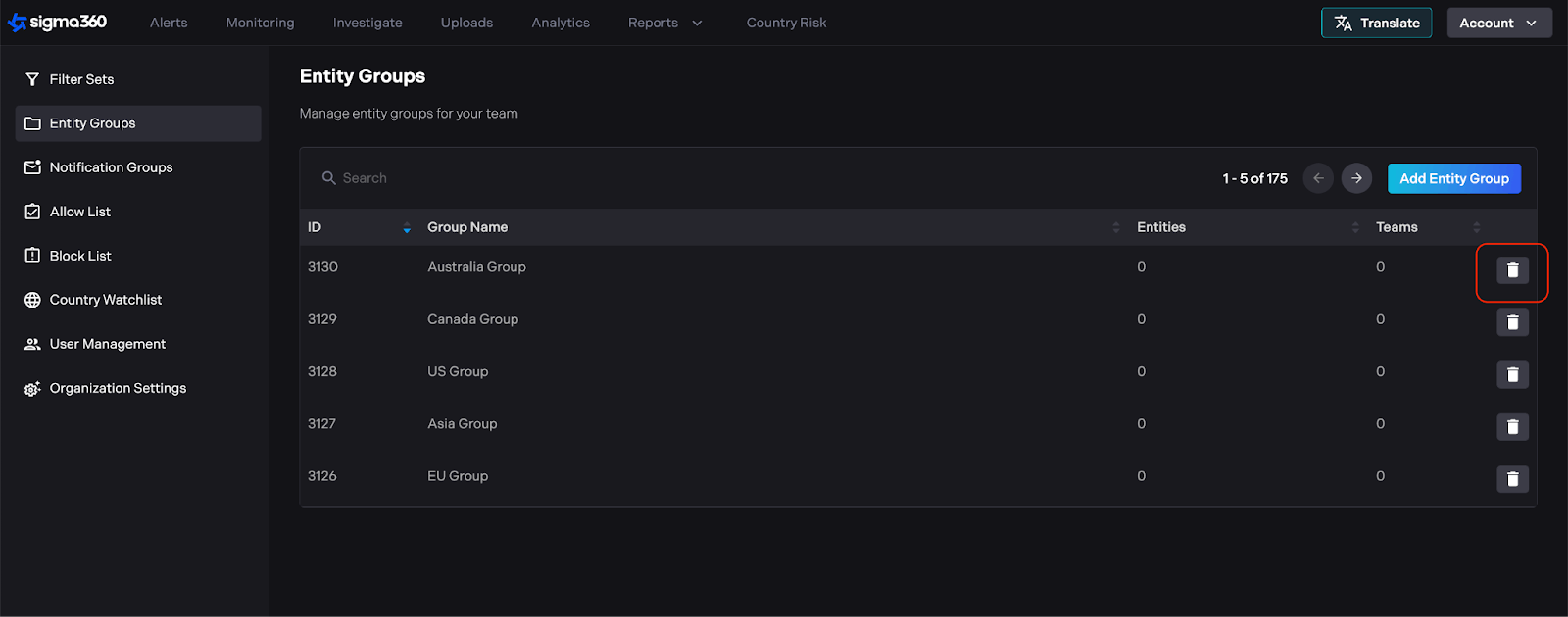Click the trash icon for EU Group

(x=1512, y=479)
